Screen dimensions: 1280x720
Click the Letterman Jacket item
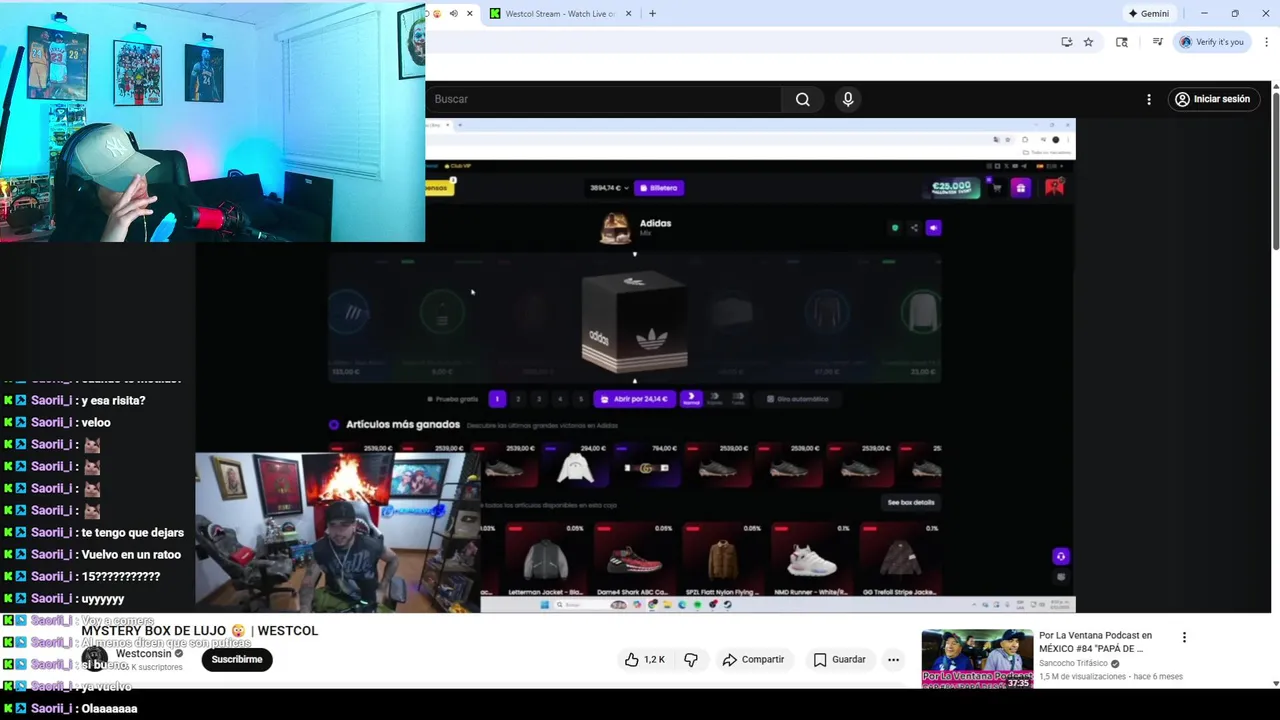point(545,562)
